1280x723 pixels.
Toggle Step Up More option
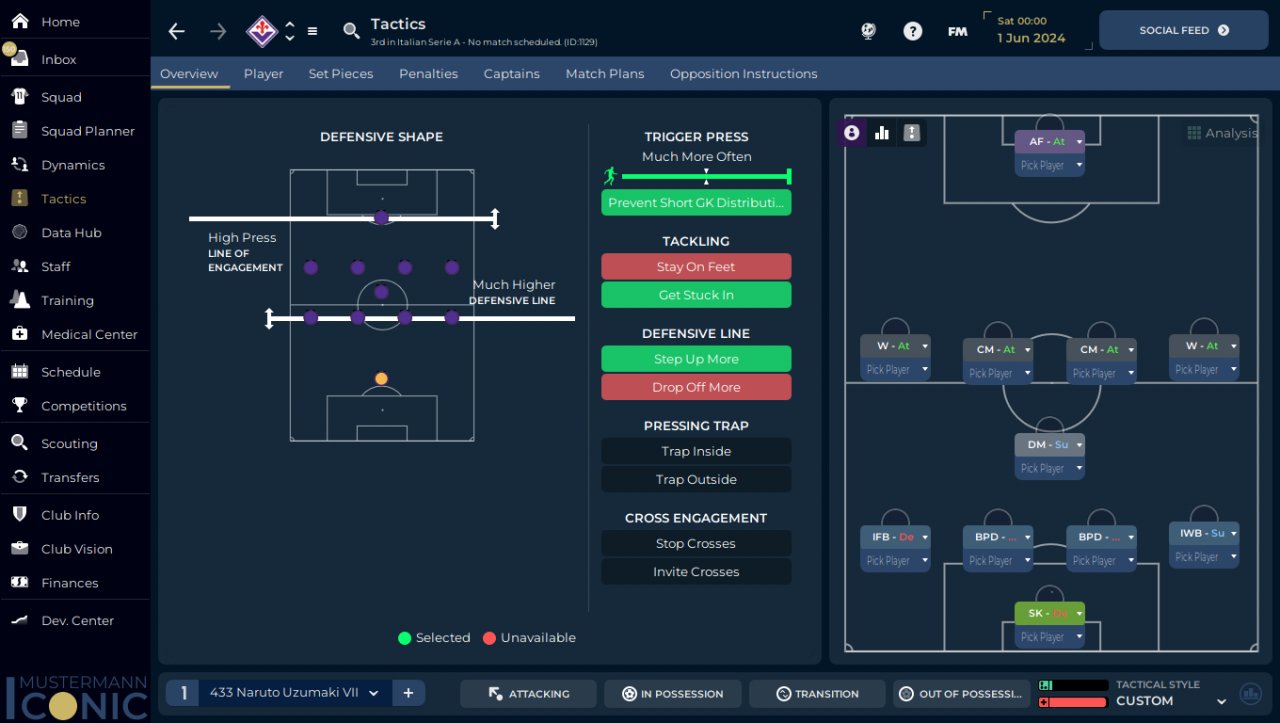(696, 359)
